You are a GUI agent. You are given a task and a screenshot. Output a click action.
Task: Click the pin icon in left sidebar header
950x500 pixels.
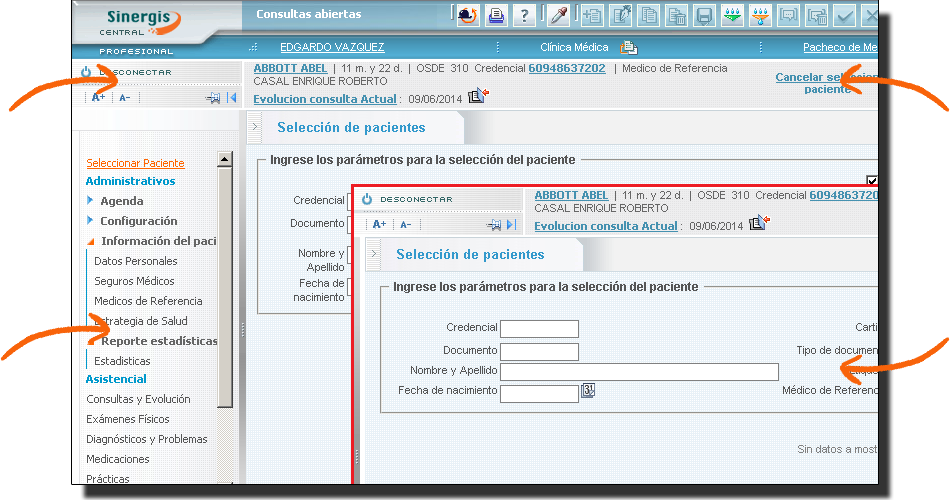212,97
